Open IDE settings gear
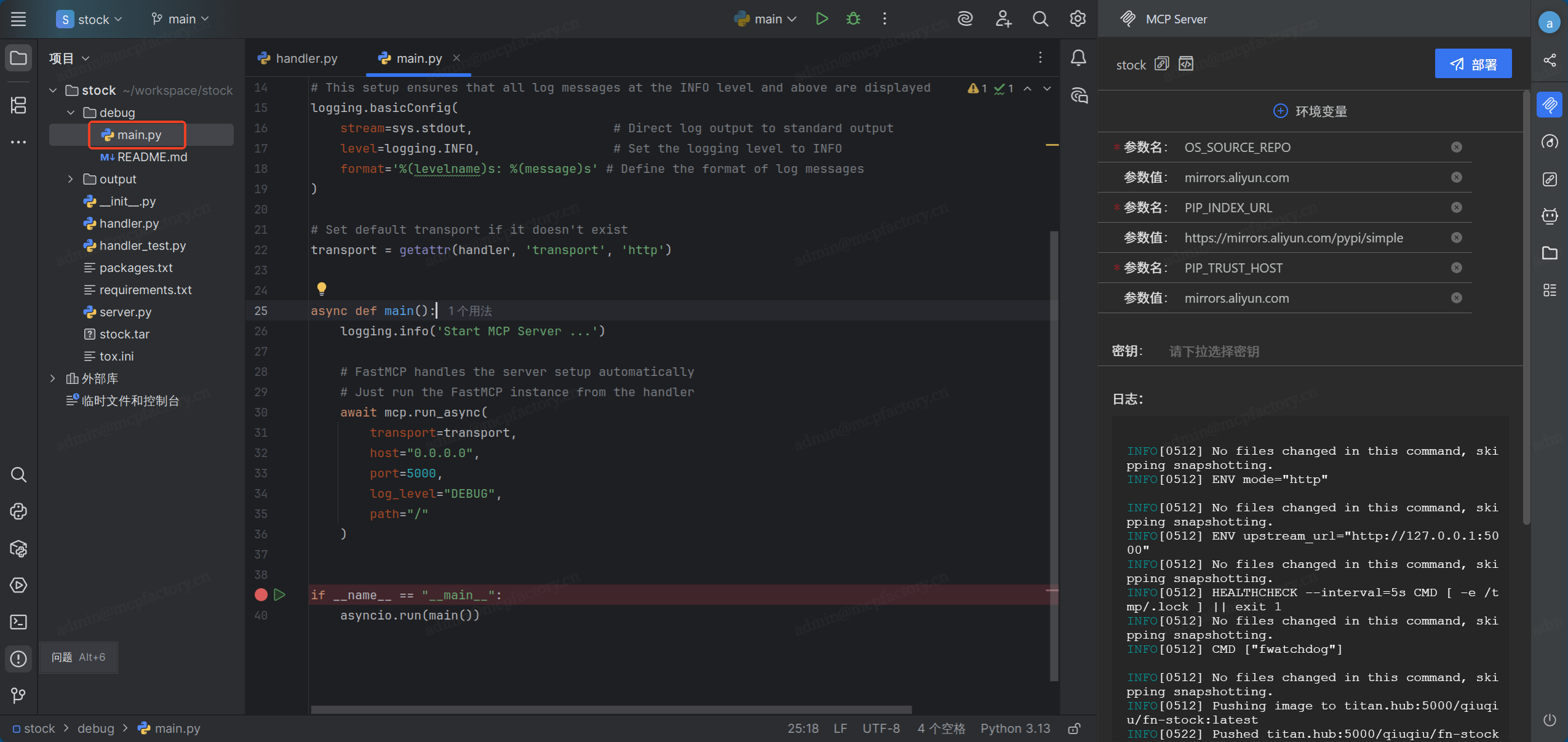 coord(1077,19)
